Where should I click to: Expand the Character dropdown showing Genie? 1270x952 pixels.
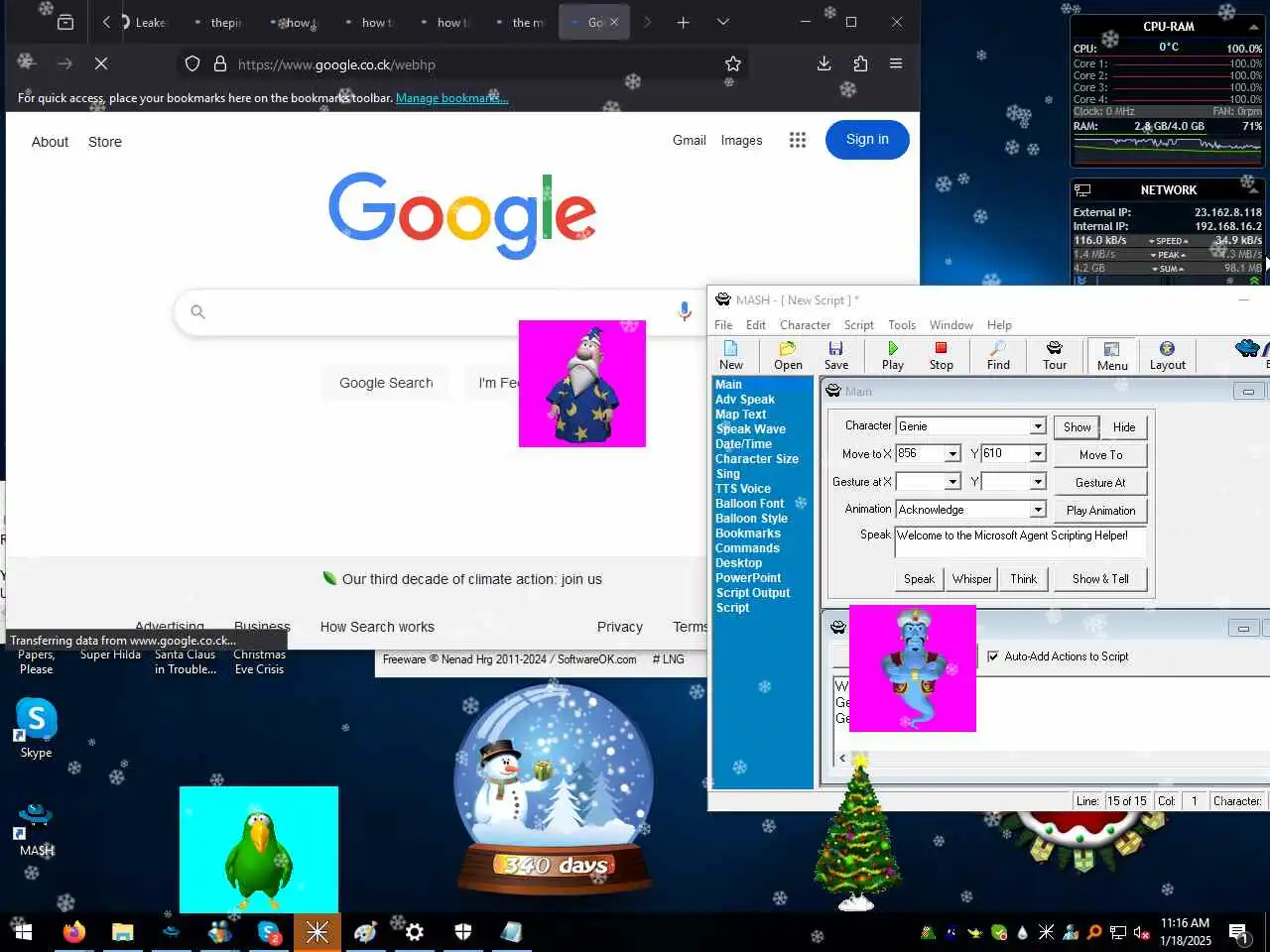pyautogui.click(x=1038, y=426)
